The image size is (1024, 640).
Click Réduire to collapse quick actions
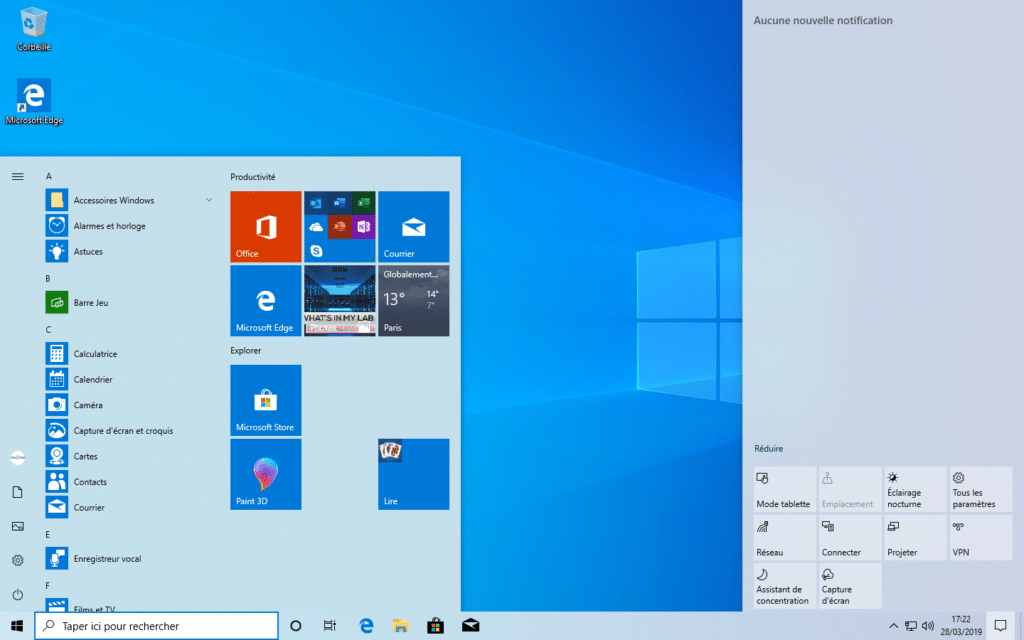click(768, 449)
